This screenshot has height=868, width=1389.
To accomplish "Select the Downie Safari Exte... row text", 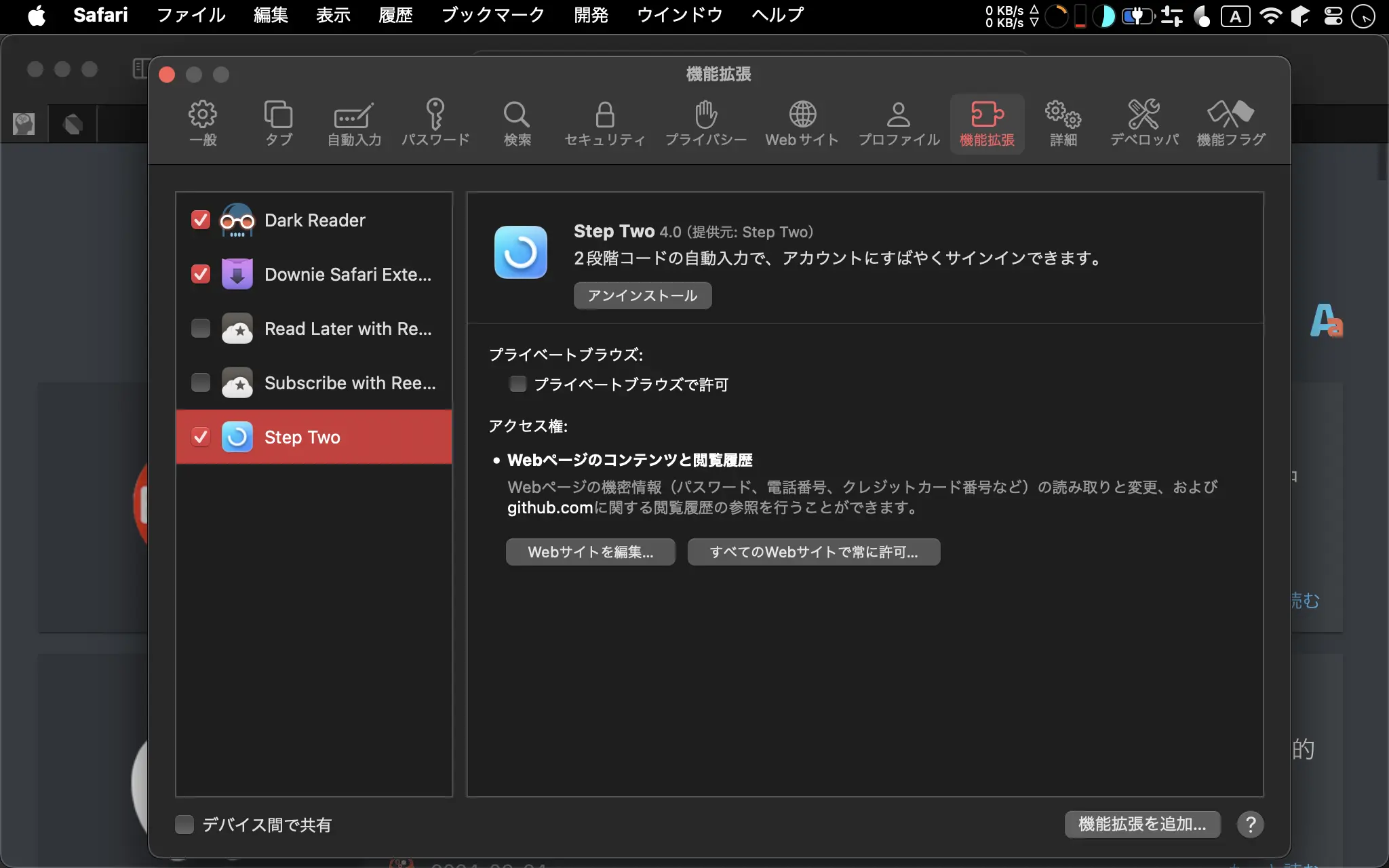I will [348, 275].
